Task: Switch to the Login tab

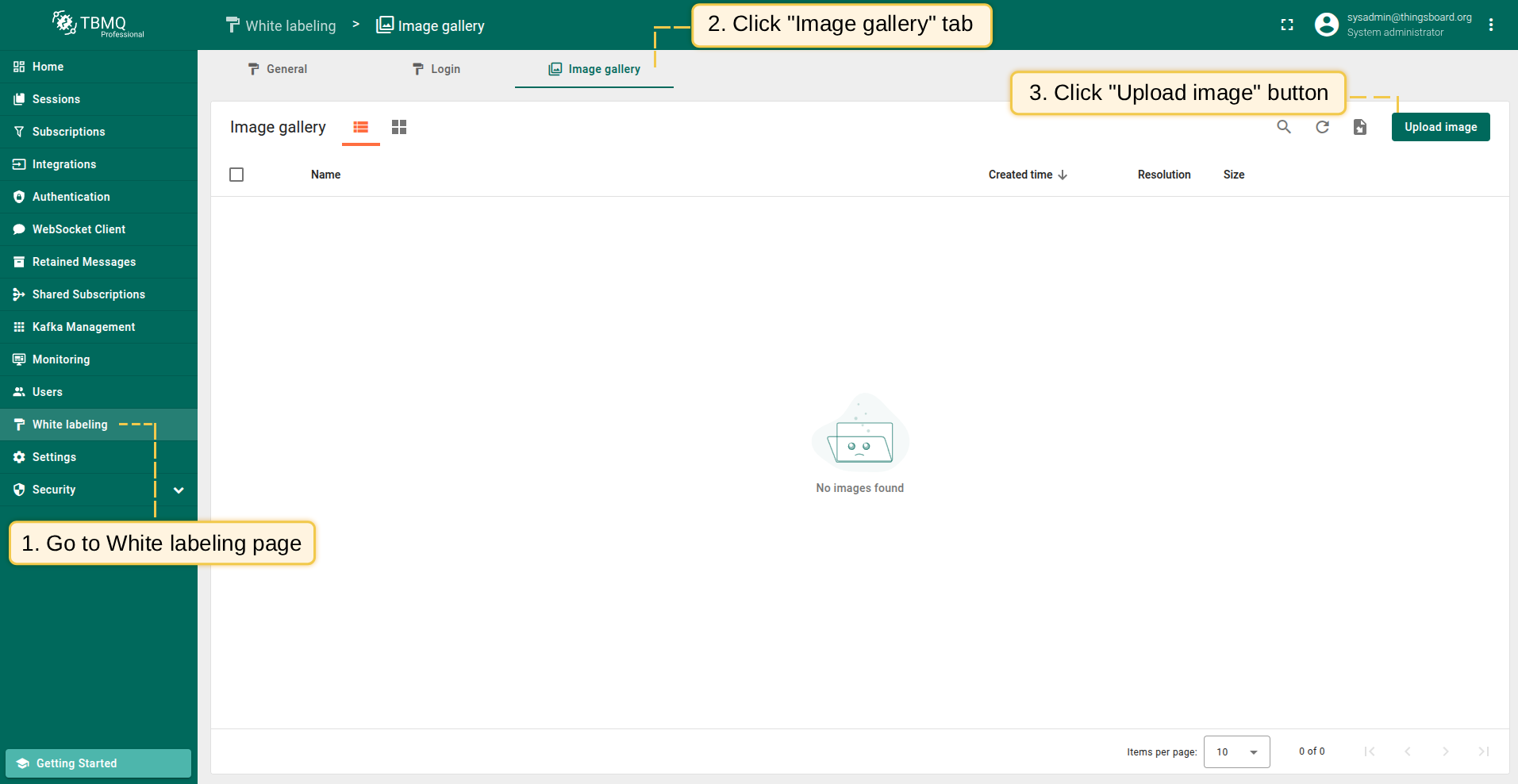Action: pos(436,69)
